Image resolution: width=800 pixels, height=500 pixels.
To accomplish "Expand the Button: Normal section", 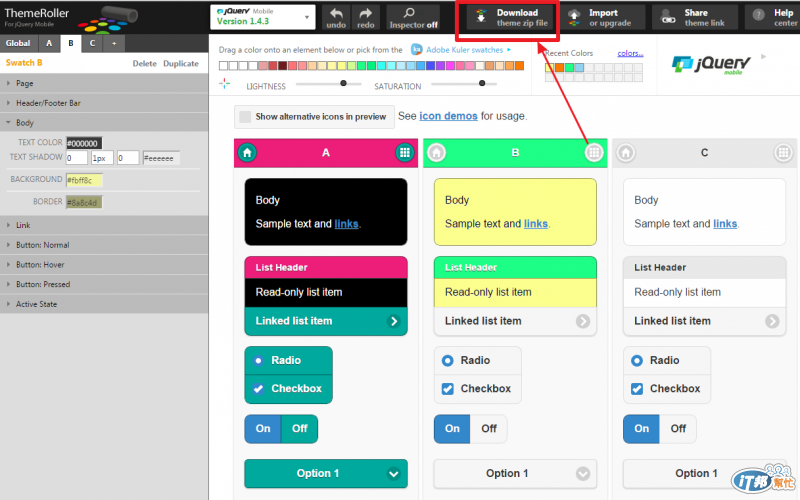I will pyautogui.click(x=104, y=245).
